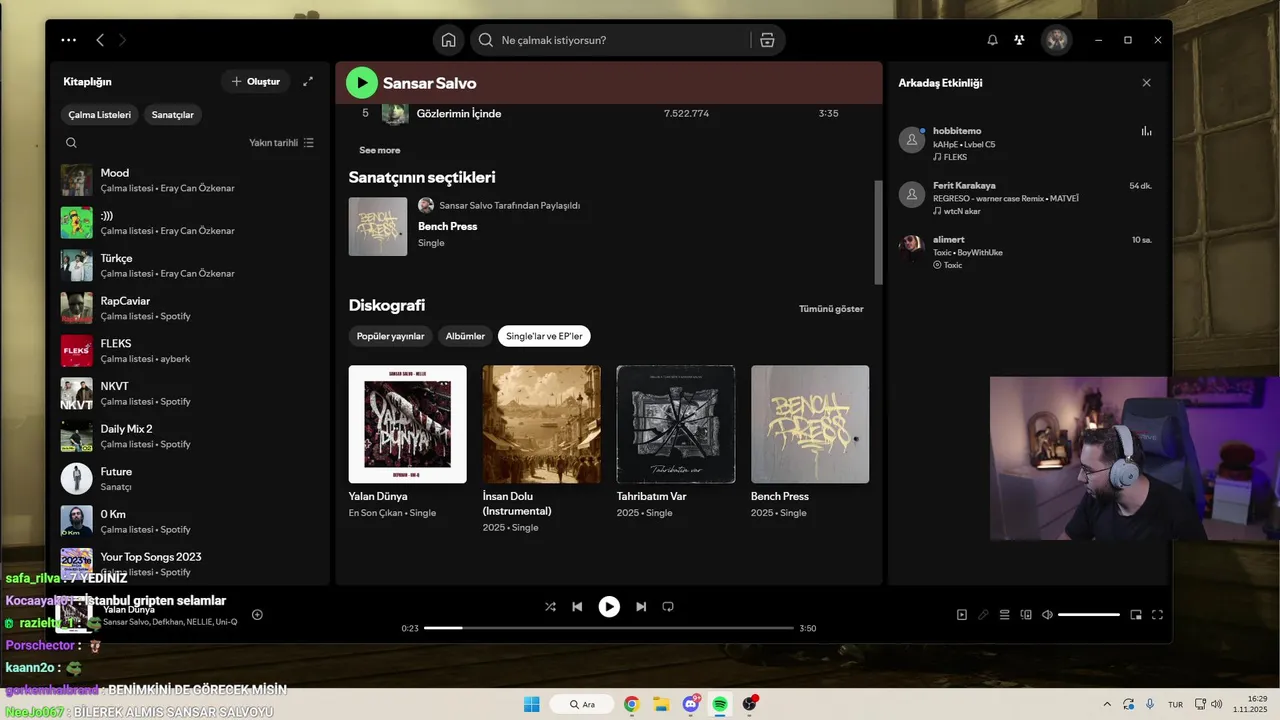Viewport: 1280px width, 720px height.
Task: Select the Single'lar ve EP'ler tab
Action: point(544,336)
